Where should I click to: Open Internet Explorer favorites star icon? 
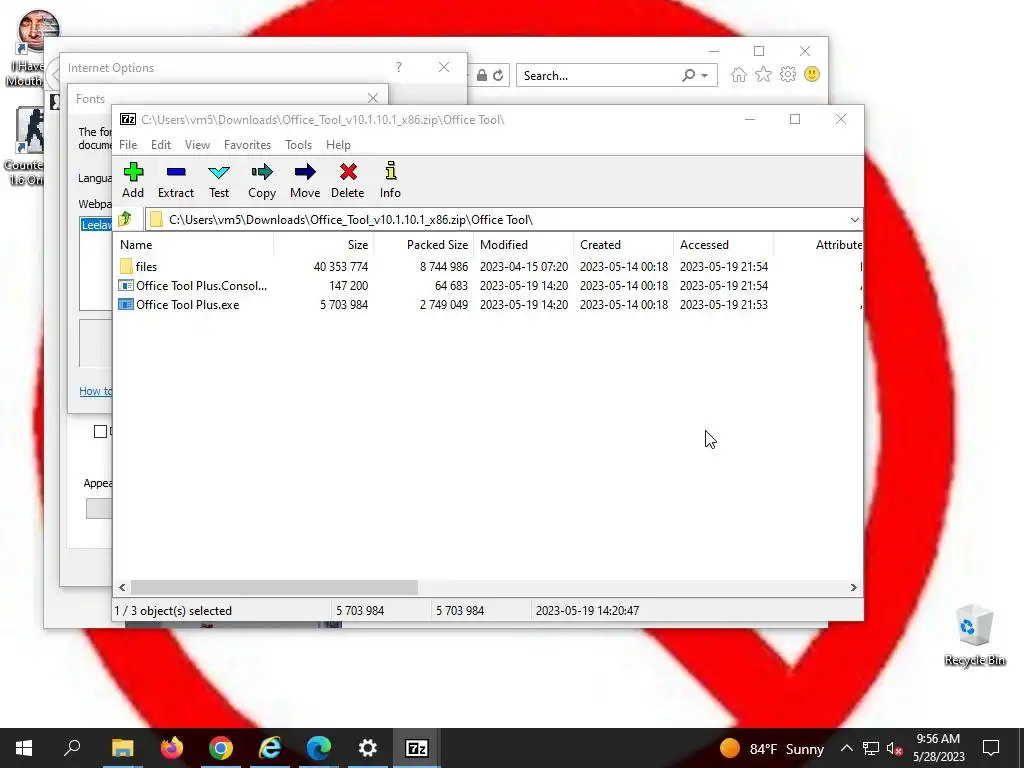[x=763, y=74]
